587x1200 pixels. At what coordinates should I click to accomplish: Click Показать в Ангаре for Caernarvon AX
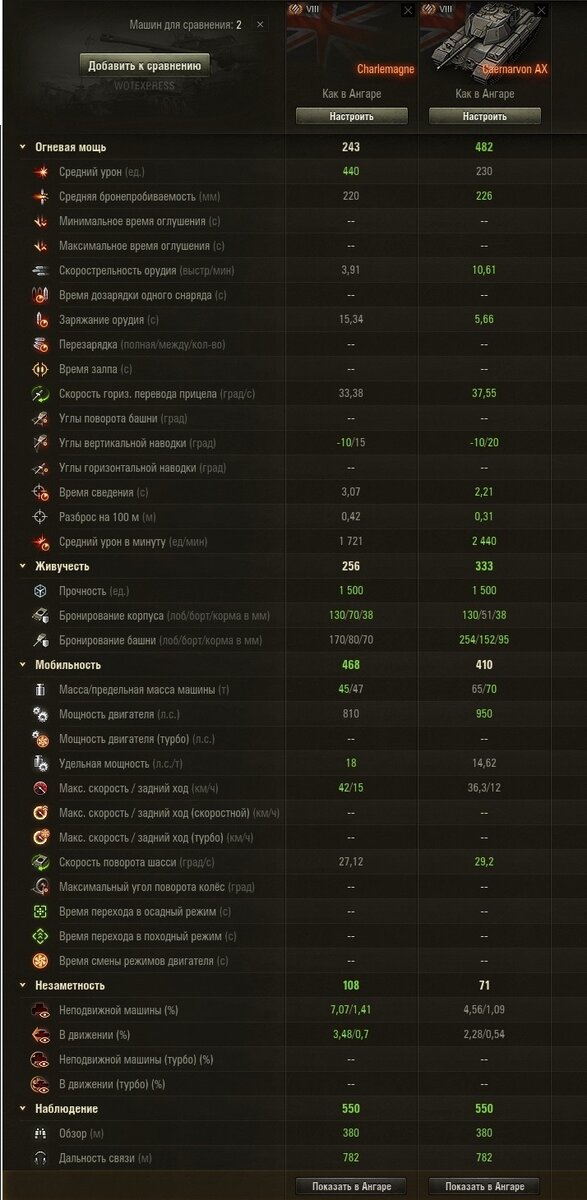tap(485, 1186)
